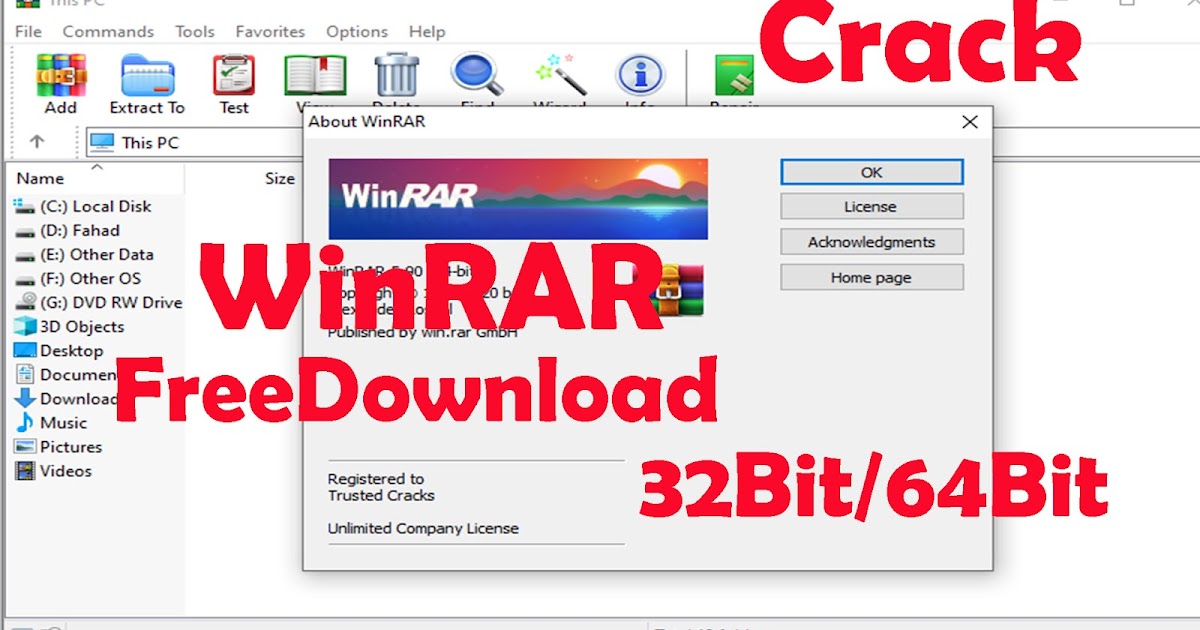Click 'Unlimited Company License' text

tap(423, 528)
